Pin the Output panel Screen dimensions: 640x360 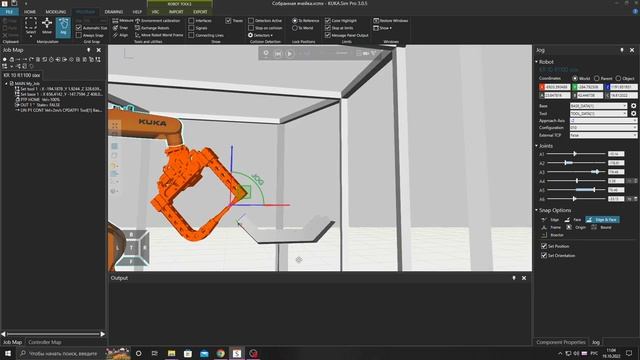point(513,278)
